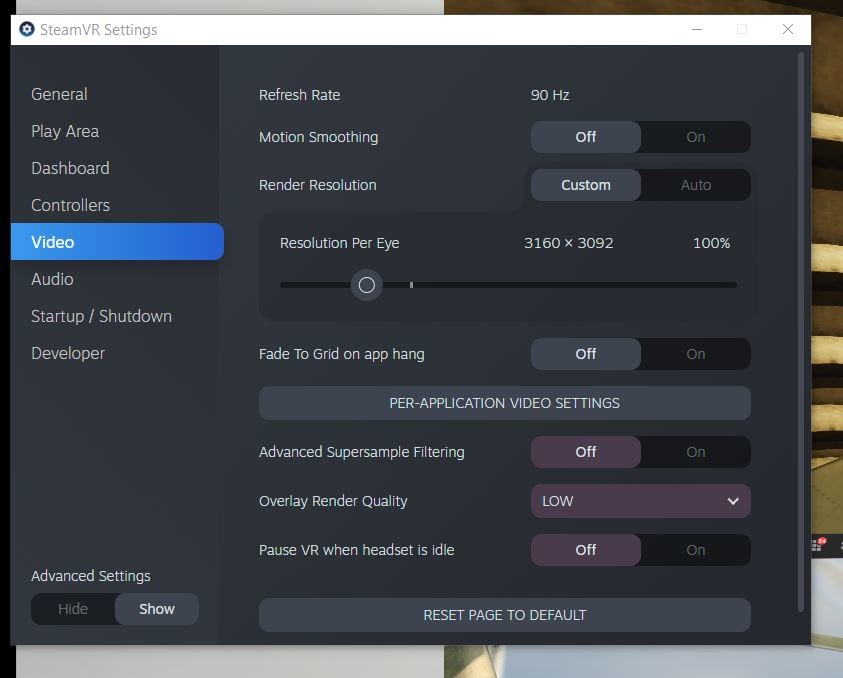Open the Overlay Render Quality dropdown
843x678 pixels.
click(641, 501)
